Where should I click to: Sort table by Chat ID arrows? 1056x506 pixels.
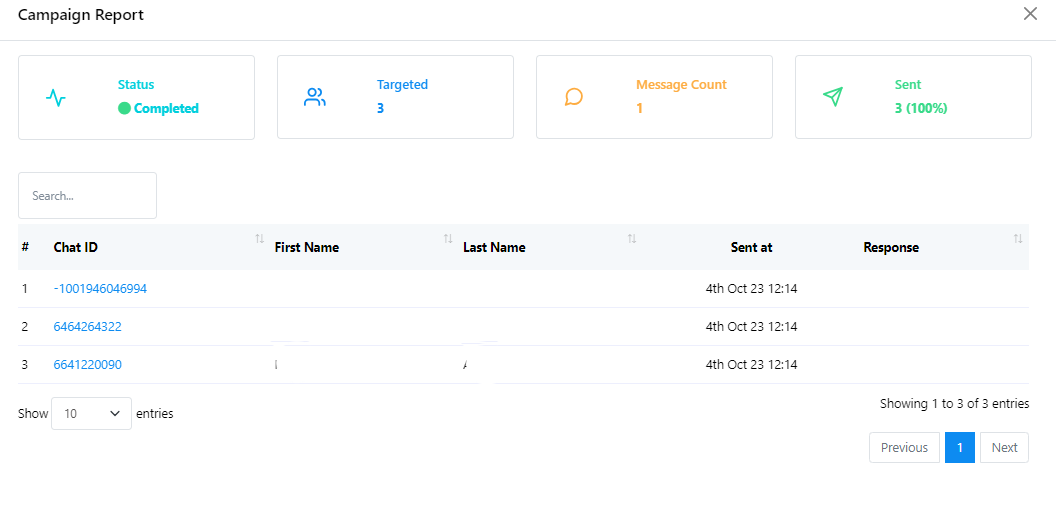tap(259, 239)
